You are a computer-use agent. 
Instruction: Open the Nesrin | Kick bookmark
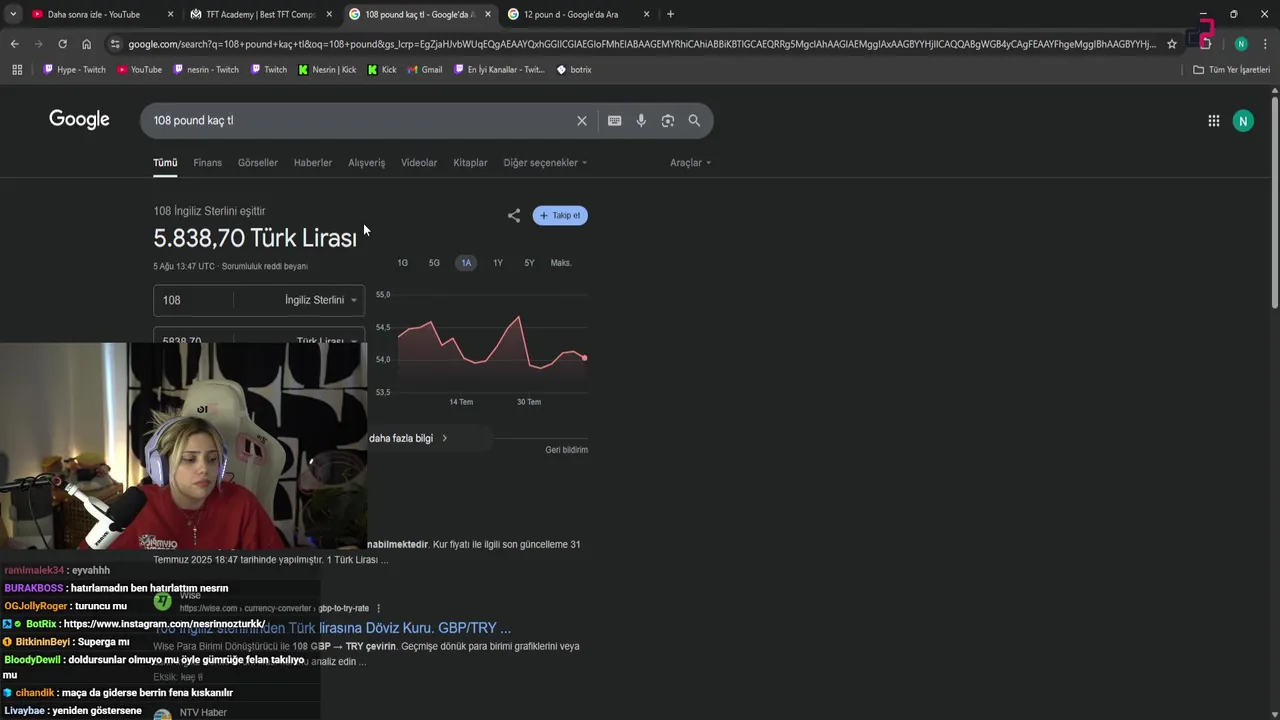pos(327,70)
